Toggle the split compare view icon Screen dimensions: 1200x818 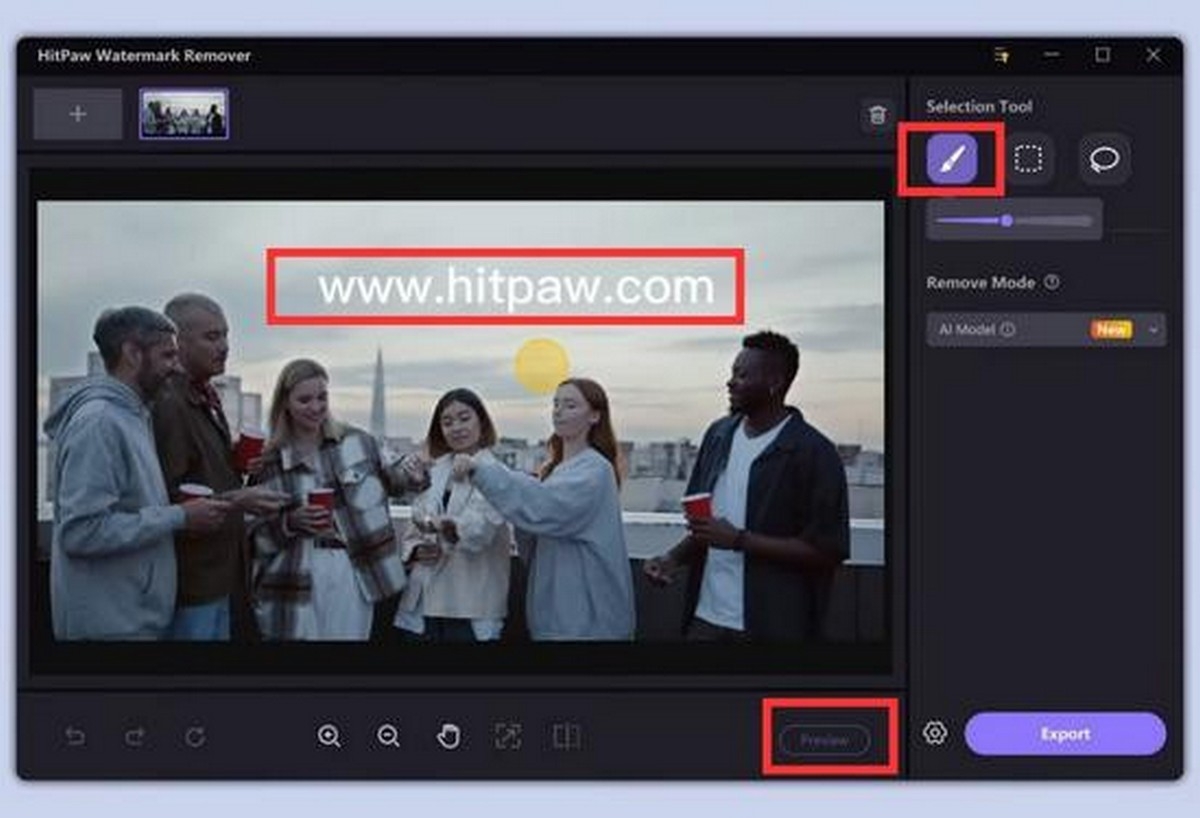click(x=566, y=737)
